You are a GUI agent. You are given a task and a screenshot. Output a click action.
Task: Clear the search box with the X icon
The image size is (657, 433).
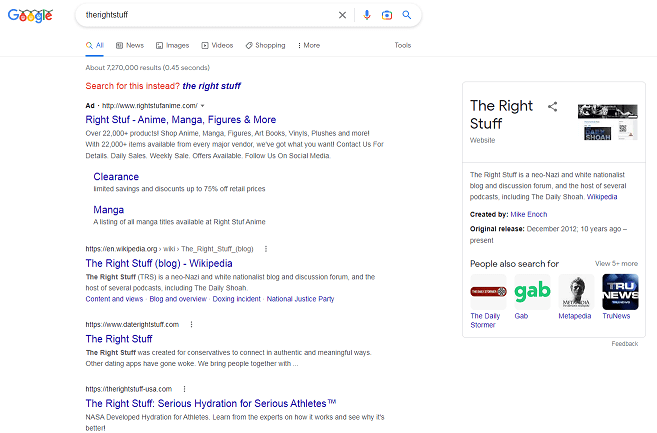pyautogui.click(x=342, y=15)
